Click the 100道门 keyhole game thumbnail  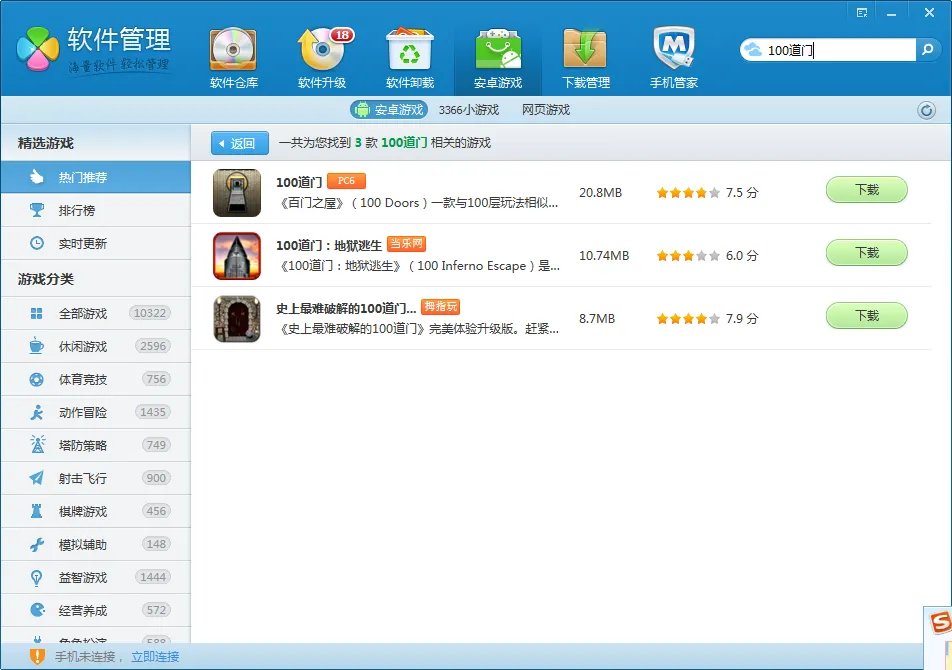coord(237,193)
